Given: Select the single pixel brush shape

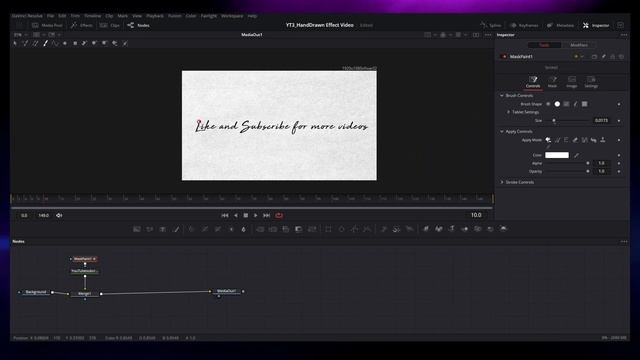Looking at the screenshot, I should [576, 104].
